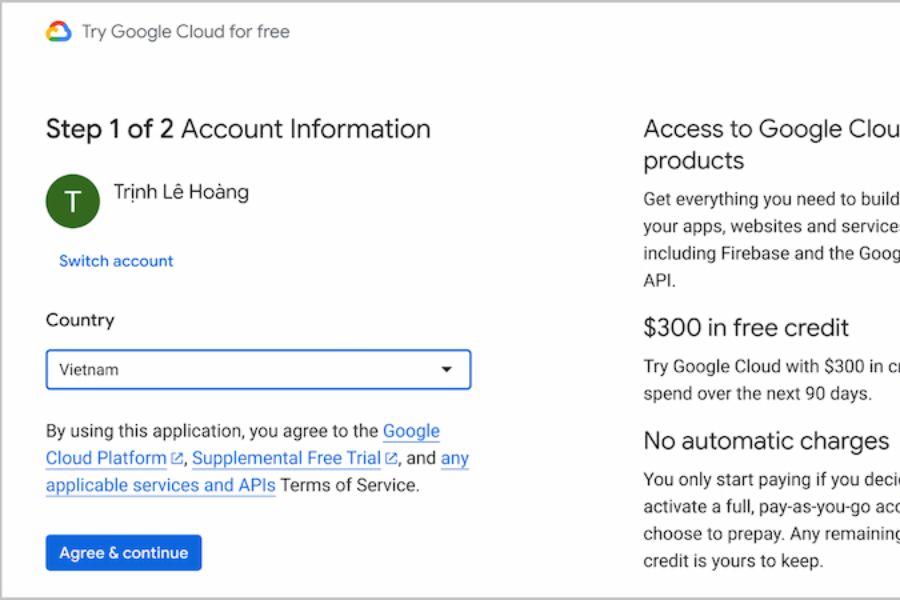Expand the Country dropdown arrow
Screen dimensions: 900x600
point(446,370)
